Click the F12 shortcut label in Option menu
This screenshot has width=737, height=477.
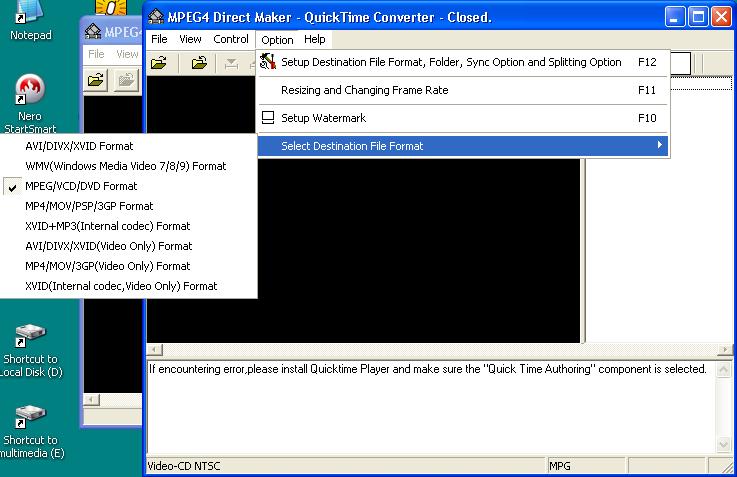tap(647, 62)
